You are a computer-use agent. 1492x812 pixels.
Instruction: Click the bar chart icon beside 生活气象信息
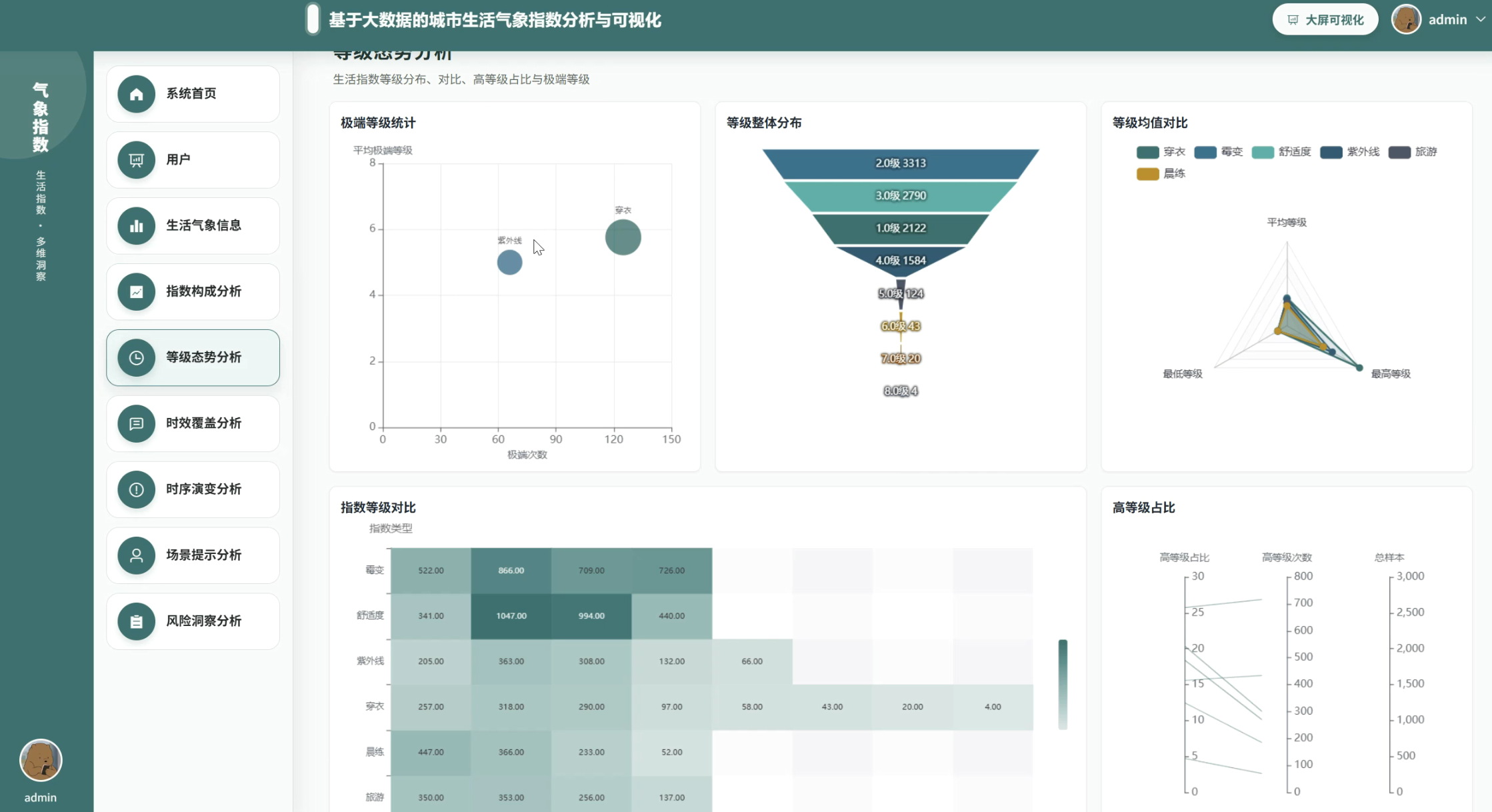point(136,226)
